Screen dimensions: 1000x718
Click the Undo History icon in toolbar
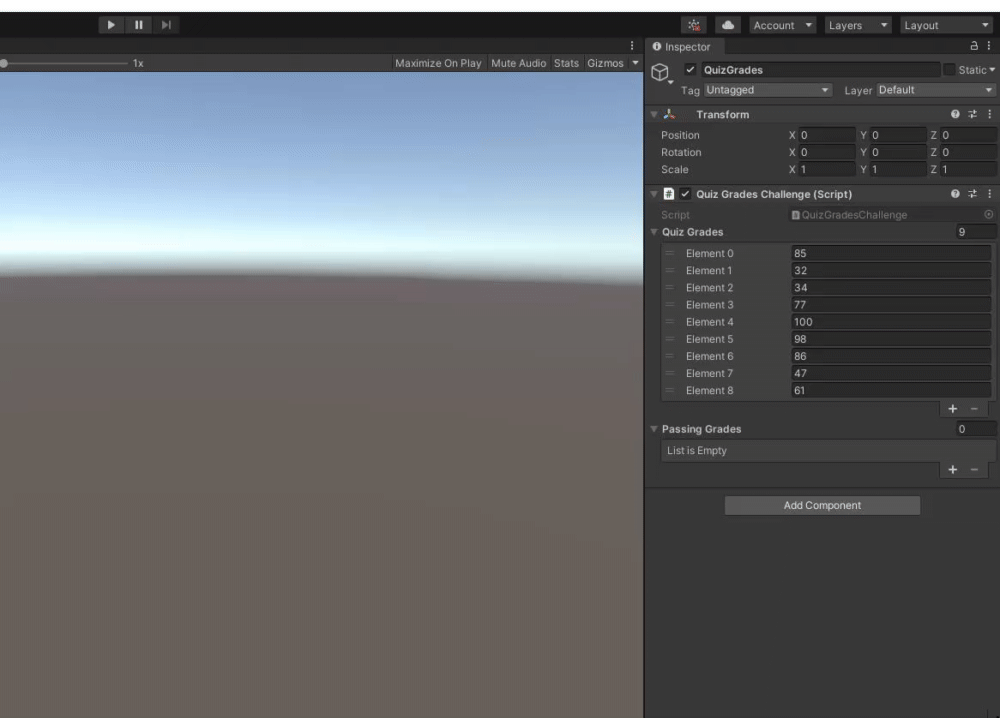[693, 25]
